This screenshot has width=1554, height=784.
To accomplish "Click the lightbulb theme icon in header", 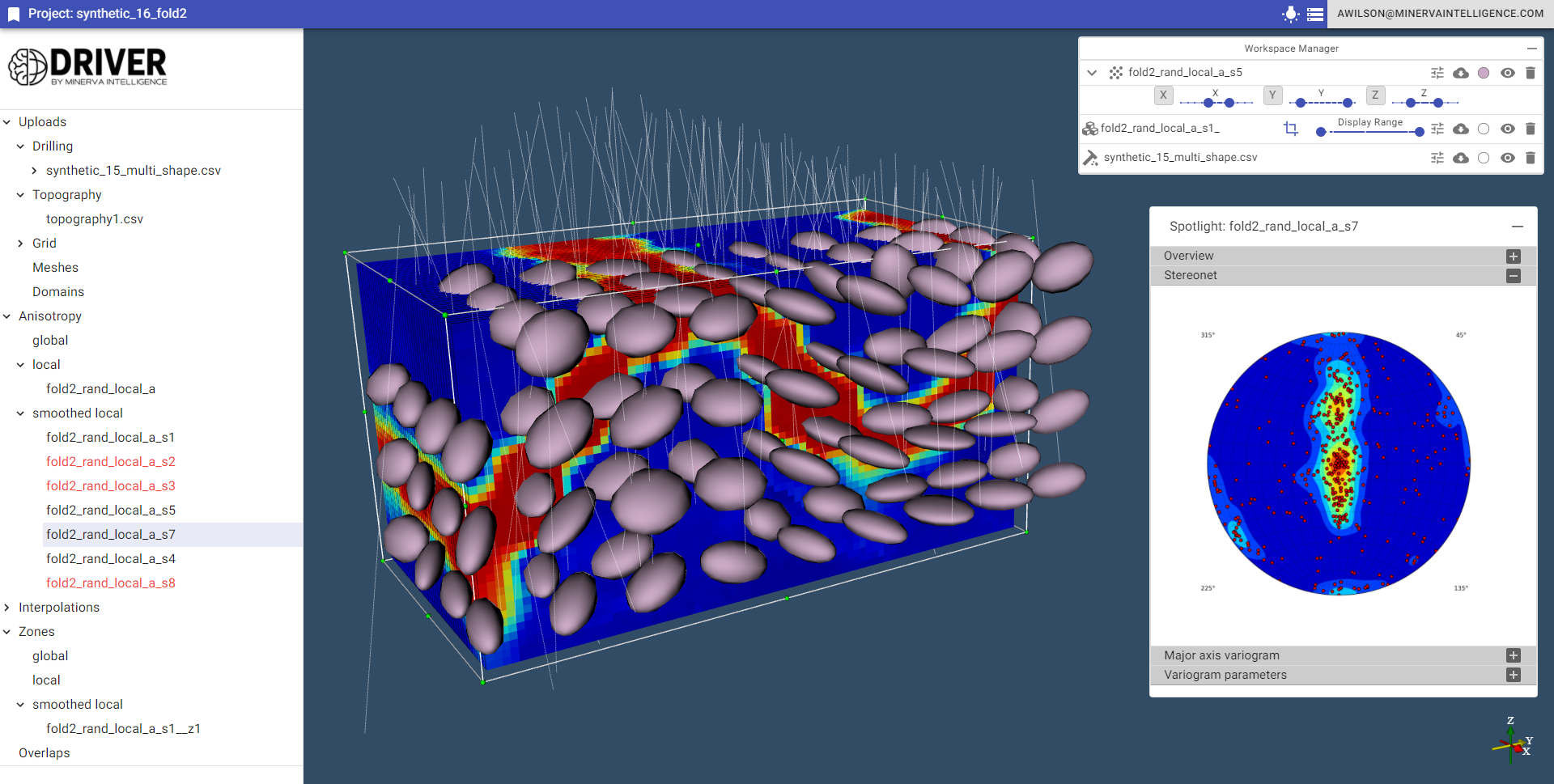I will click(x=1291, y=14).
